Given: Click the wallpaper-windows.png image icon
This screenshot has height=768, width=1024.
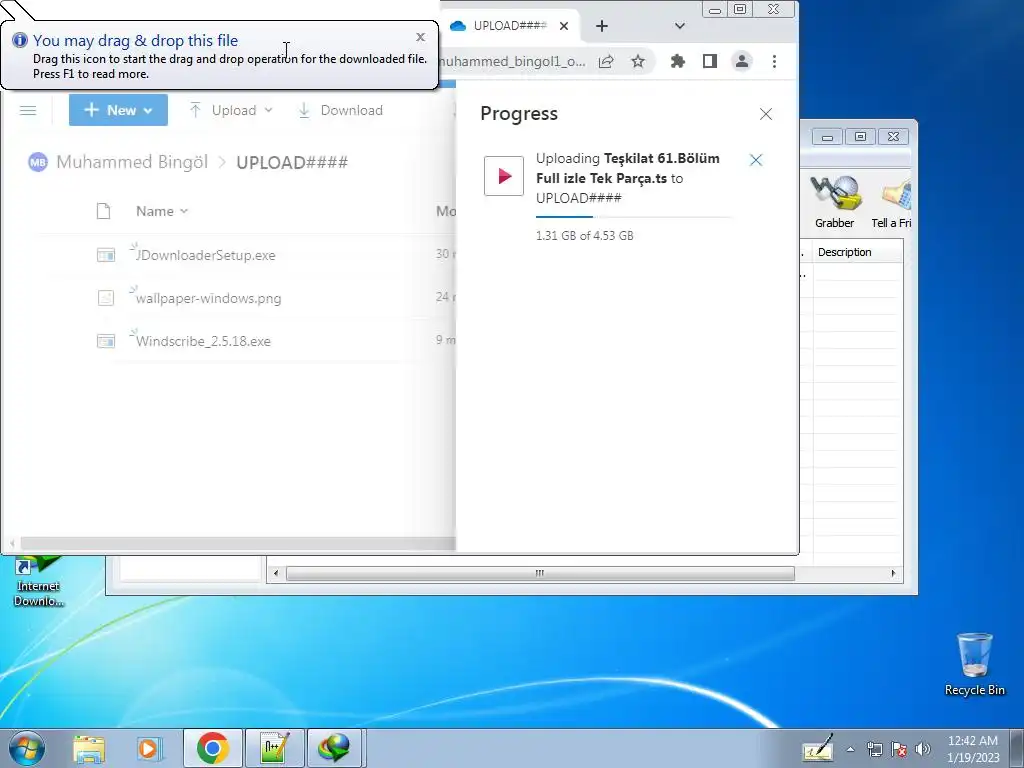Looking at the screenshot, I should click(x=106, y=298).
